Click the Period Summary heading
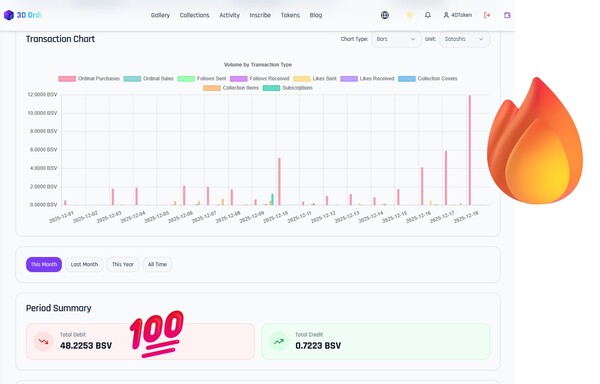This screenshot has width=600, height=384. coord(59,308)
